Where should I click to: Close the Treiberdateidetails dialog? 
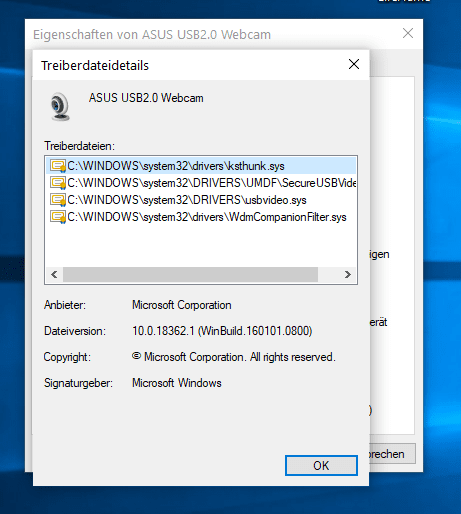click(354, 64)
